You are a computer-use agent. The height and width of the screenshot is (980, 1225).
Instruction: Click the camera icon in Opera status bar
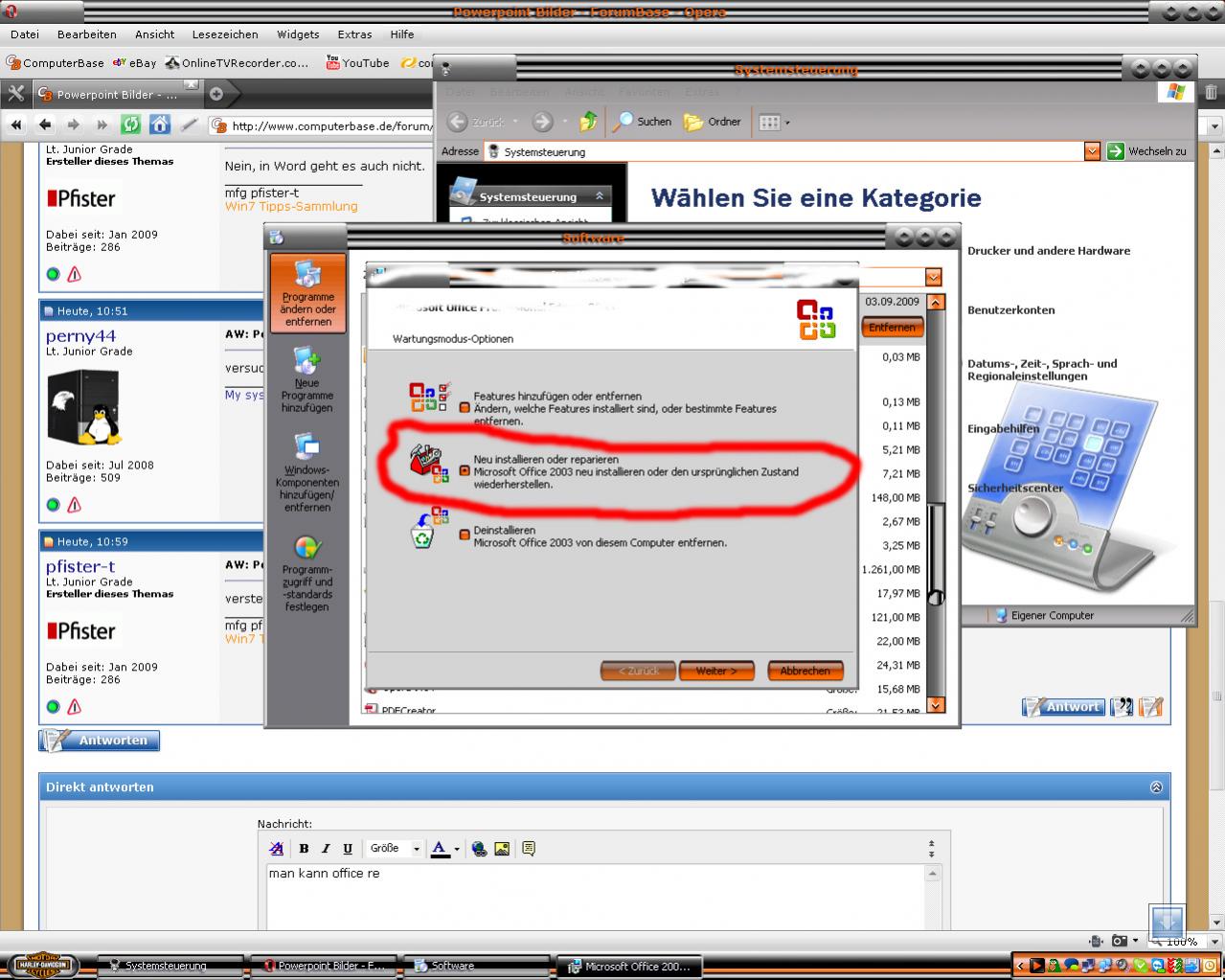pyautogui.click(x=1119, y=941)
